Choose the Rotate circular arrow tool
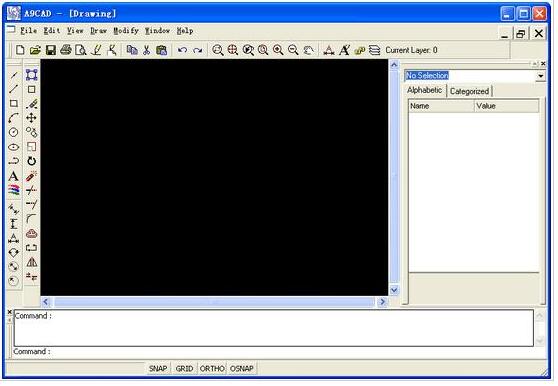The image size is (558, 386). (31, 161)
